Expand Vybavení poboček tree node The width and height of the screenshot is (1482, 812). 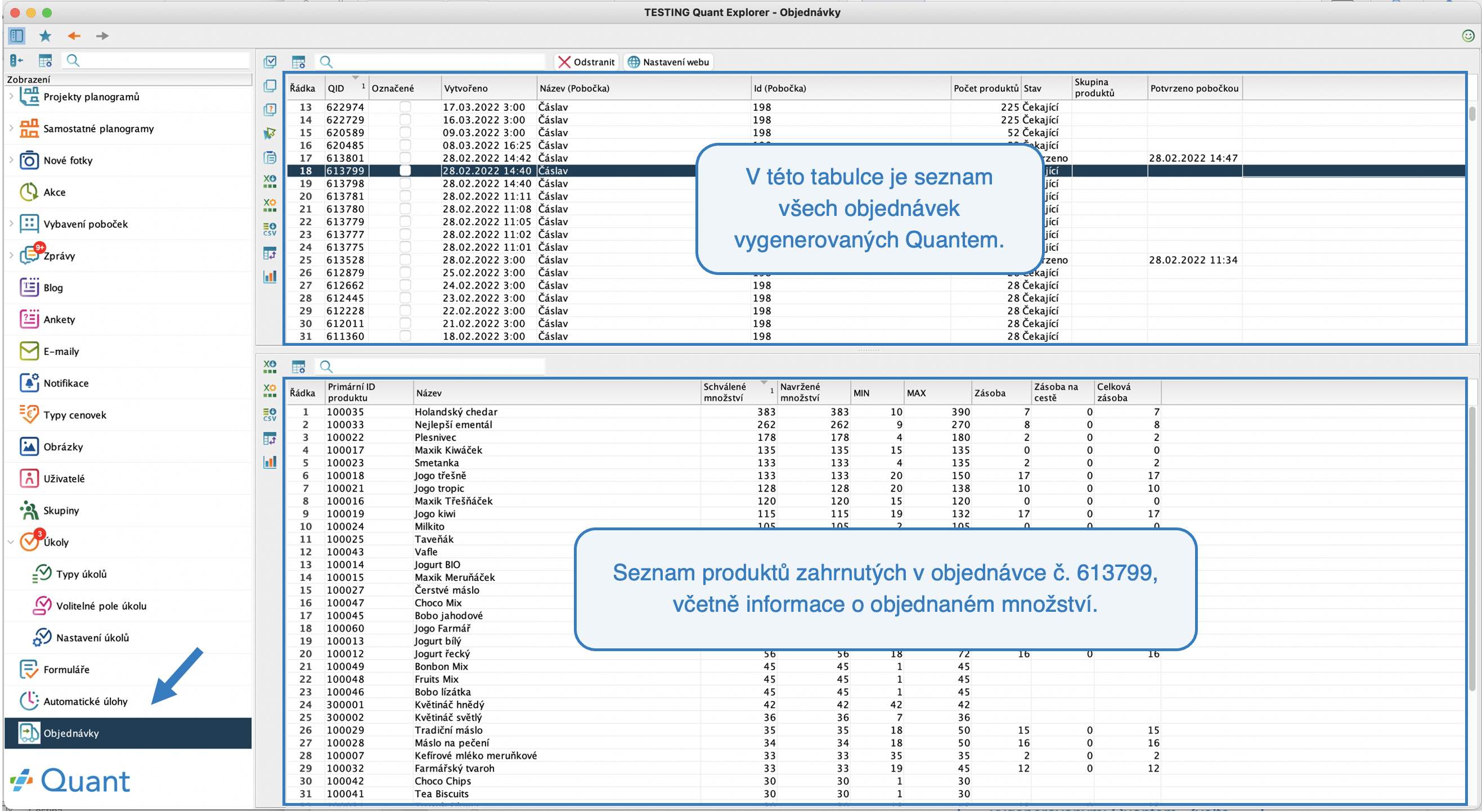[x=11, y=224]
